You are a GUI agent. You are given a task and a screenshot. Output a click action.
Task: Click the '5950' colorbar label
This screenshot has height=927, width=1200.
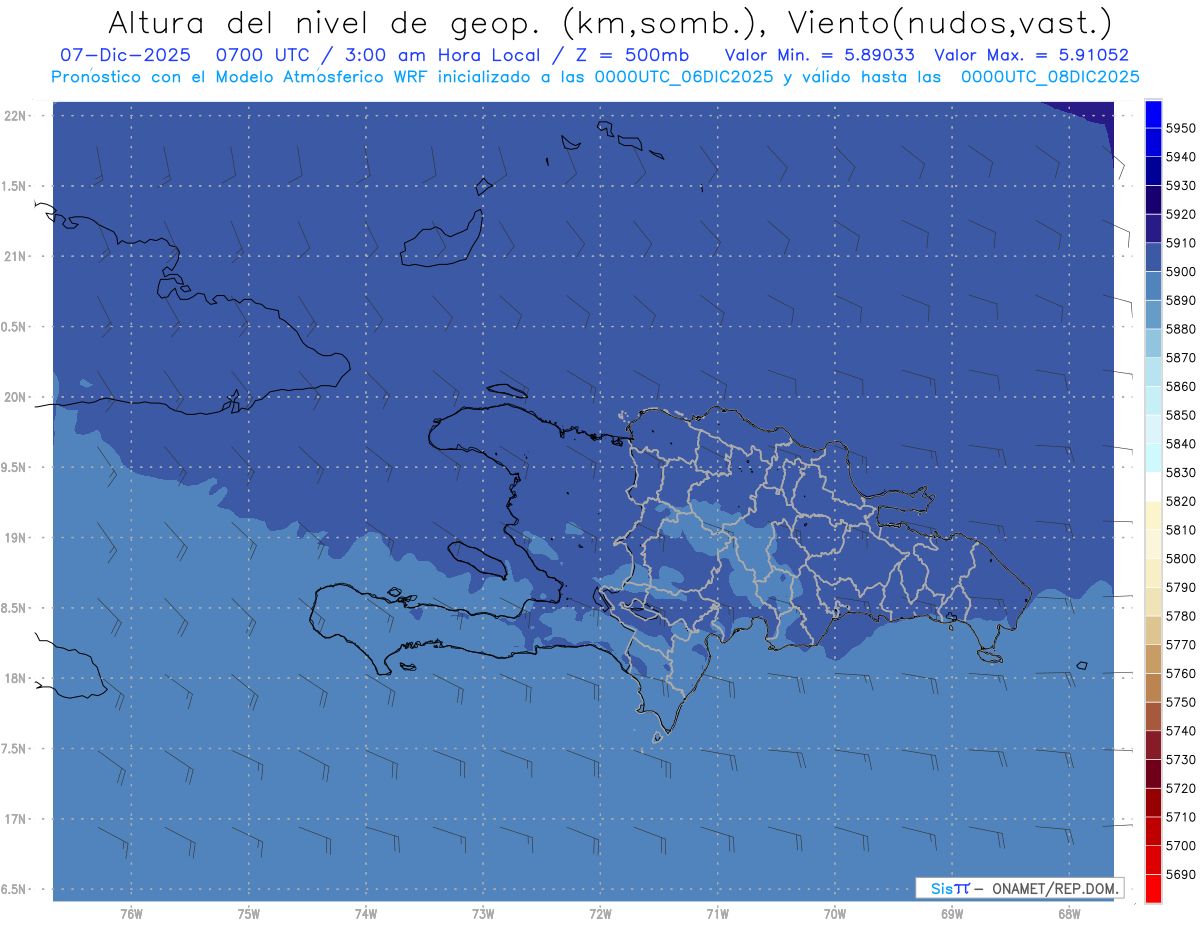[1181, 128]
